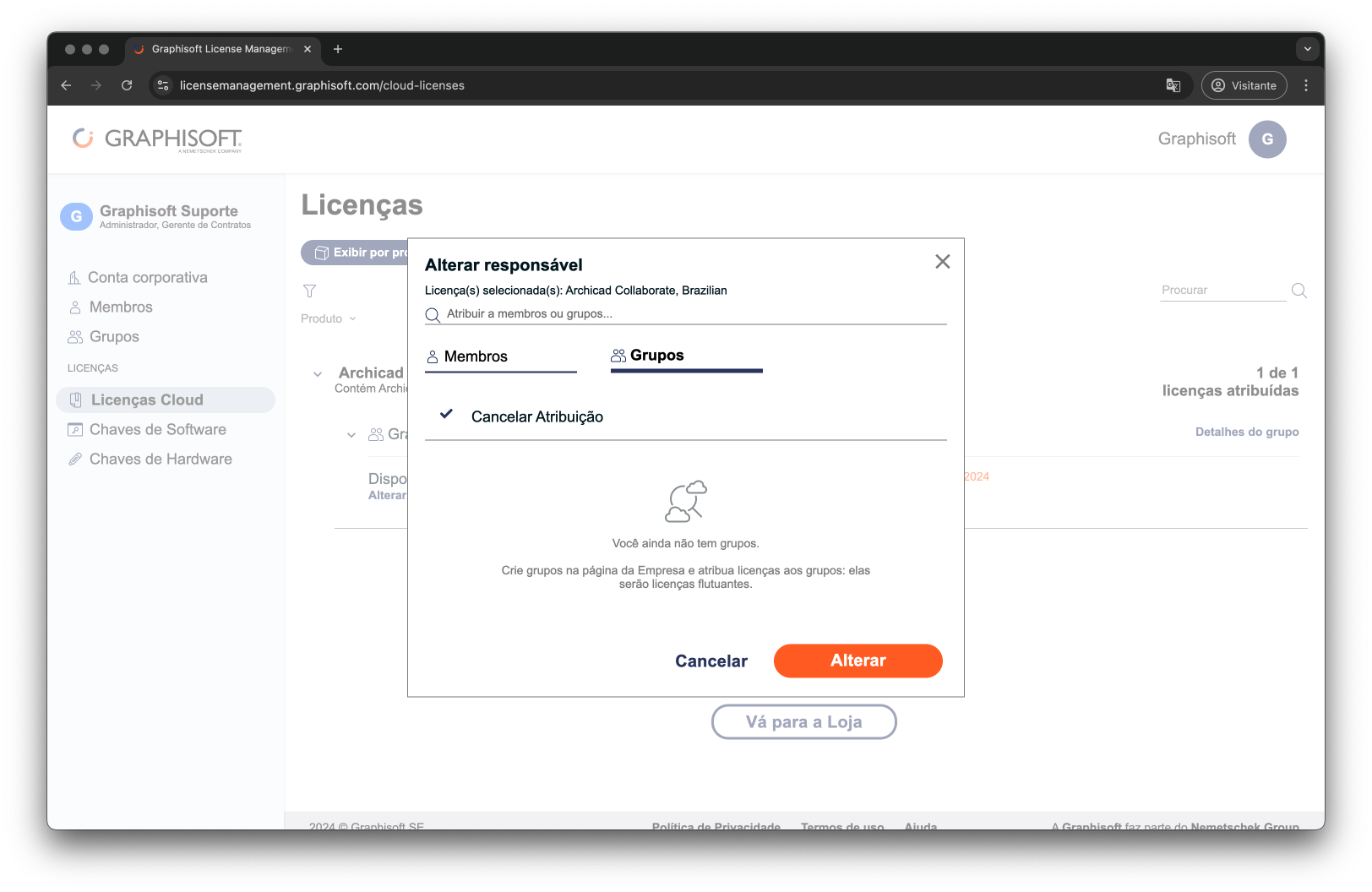Open Chaves de Software page
The width and height of the screenshot is (1372, 892).
[x=157, y=430]
